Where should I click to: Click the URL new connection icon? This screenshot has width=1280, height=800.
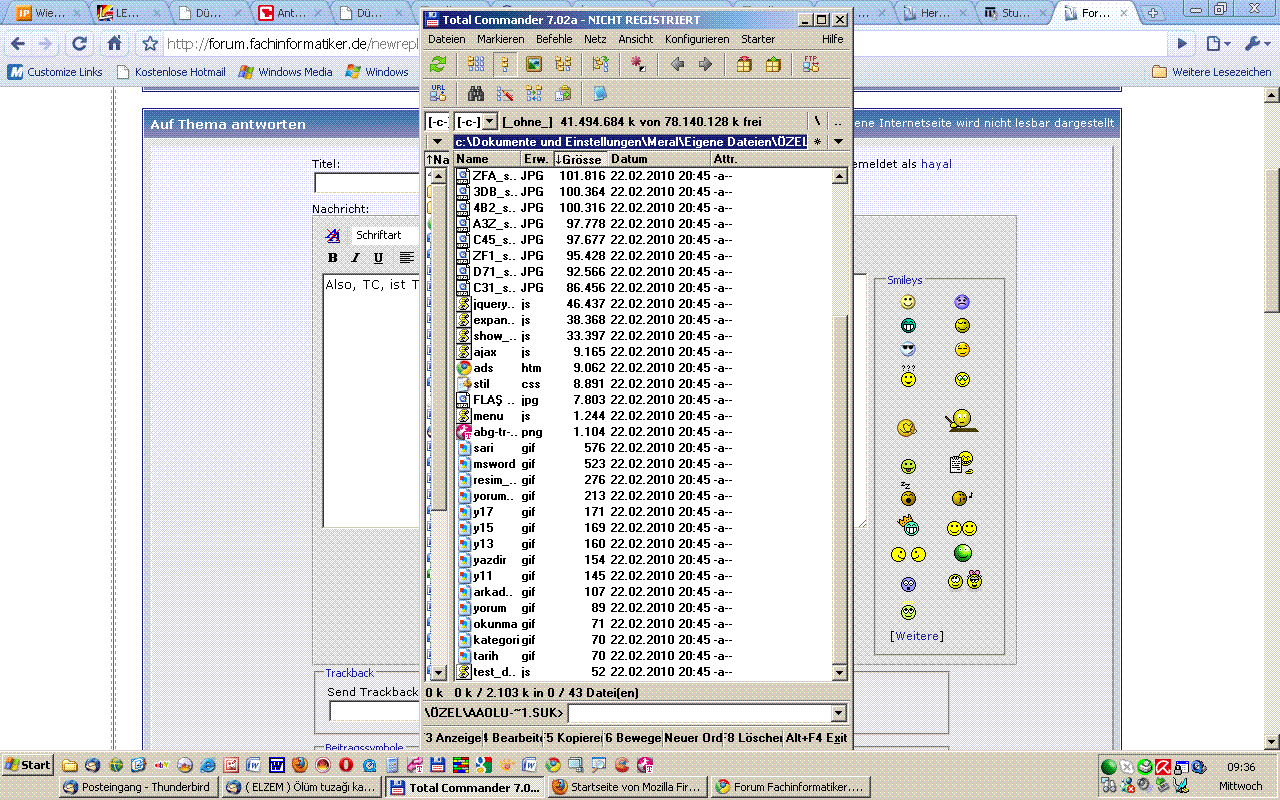click(438, 93)
